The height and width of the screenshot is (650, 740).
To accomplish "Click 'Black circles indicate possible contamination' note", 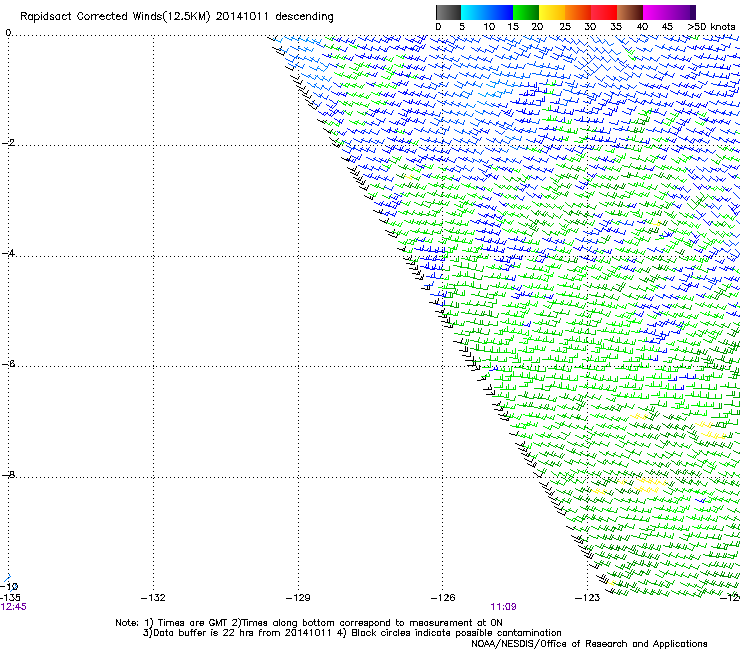I will 456,633.
